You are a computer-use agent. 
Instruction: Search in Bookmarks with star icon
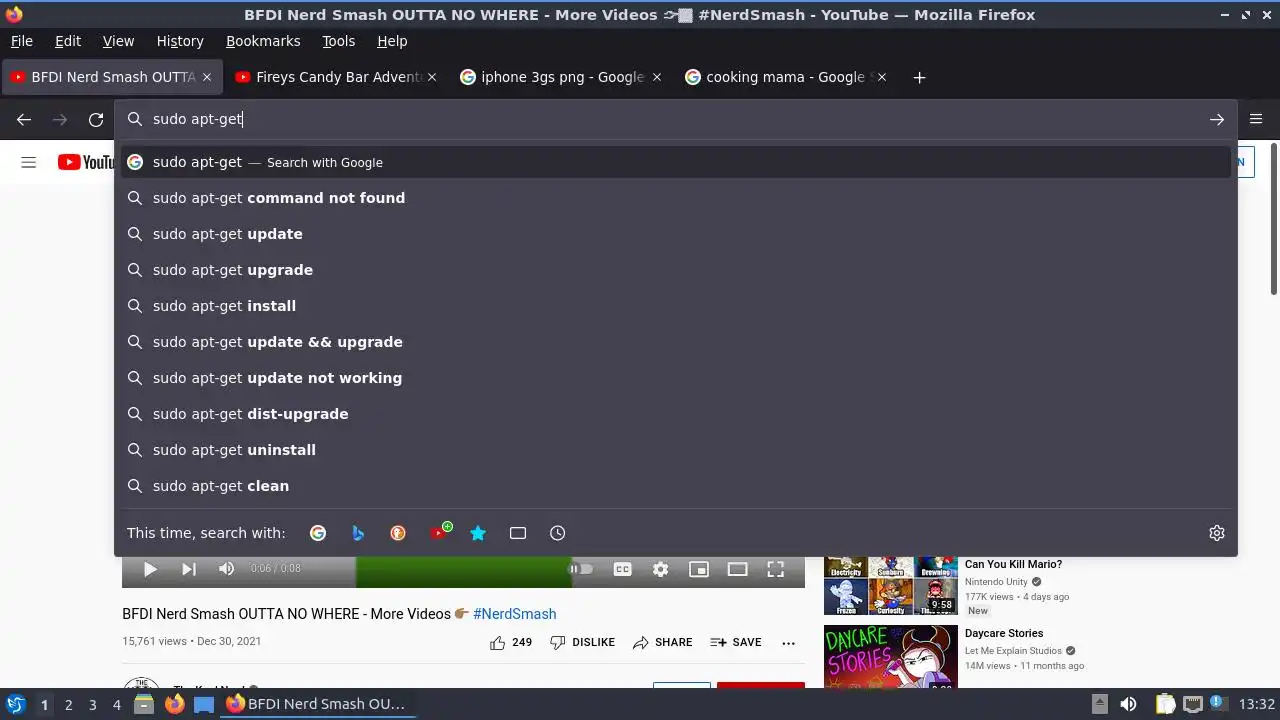pyautogui.click(x=478, y=533)
